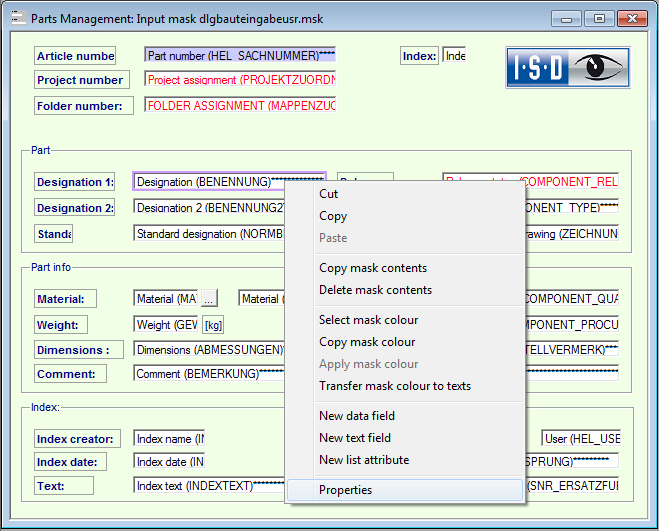The image size is (659, 531).
Task: Choose Delete mask contents
Action: click(375, 290)
